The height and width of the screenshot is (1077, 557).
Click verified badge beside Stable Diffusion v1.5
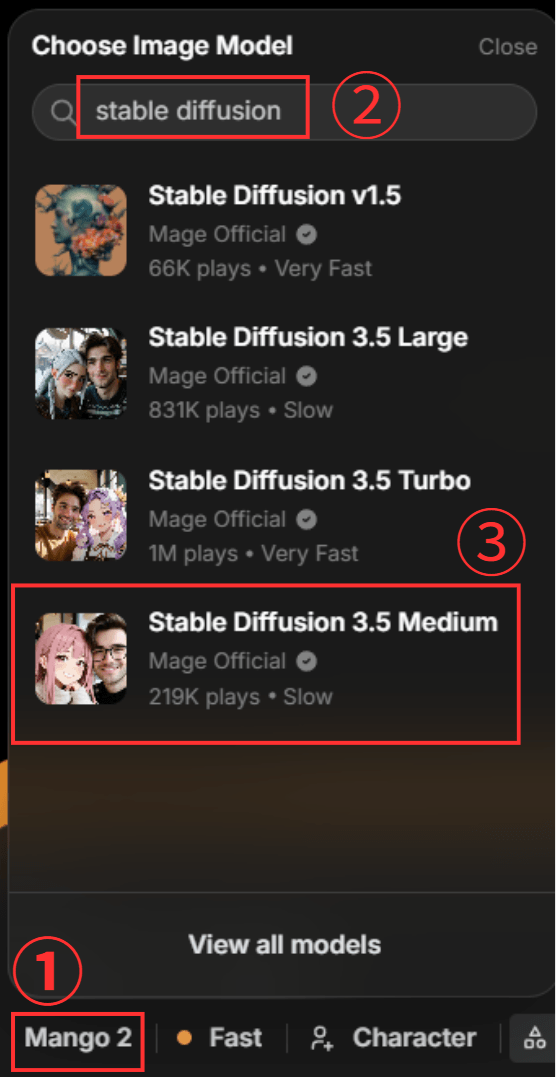coord(306,235)
